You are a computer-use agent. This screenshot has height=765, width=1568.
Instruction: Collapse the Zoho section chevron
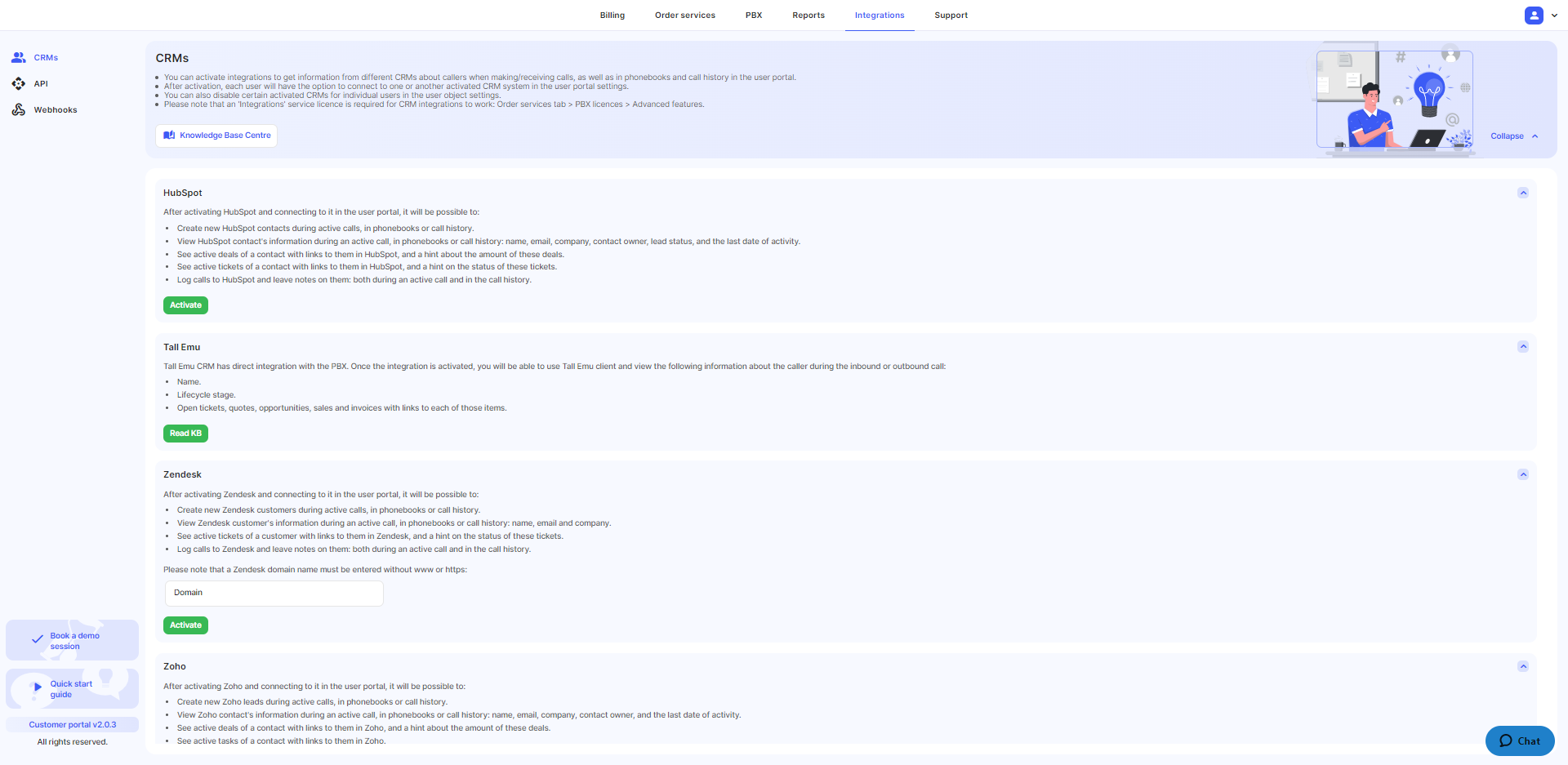click(1523, 666)
